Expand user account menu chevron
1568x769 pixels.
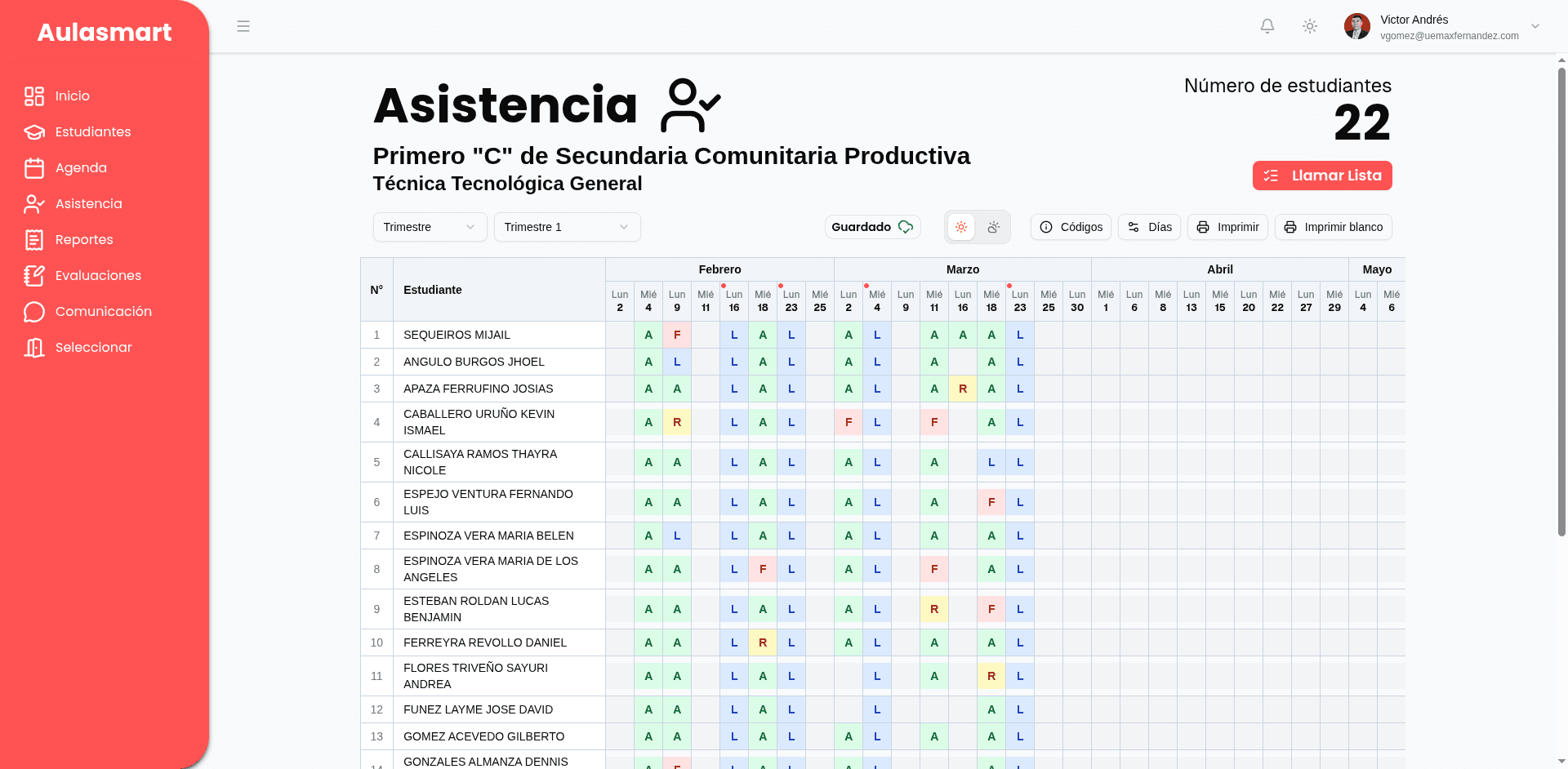tap(1535, 26)
